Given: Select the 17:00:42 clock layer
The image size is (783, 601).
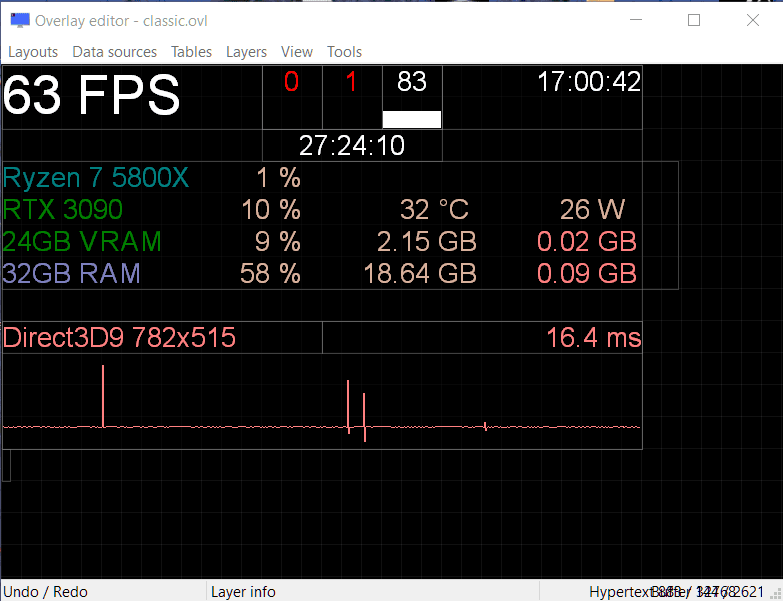Looking at the screenshot, I should point(589,82).
